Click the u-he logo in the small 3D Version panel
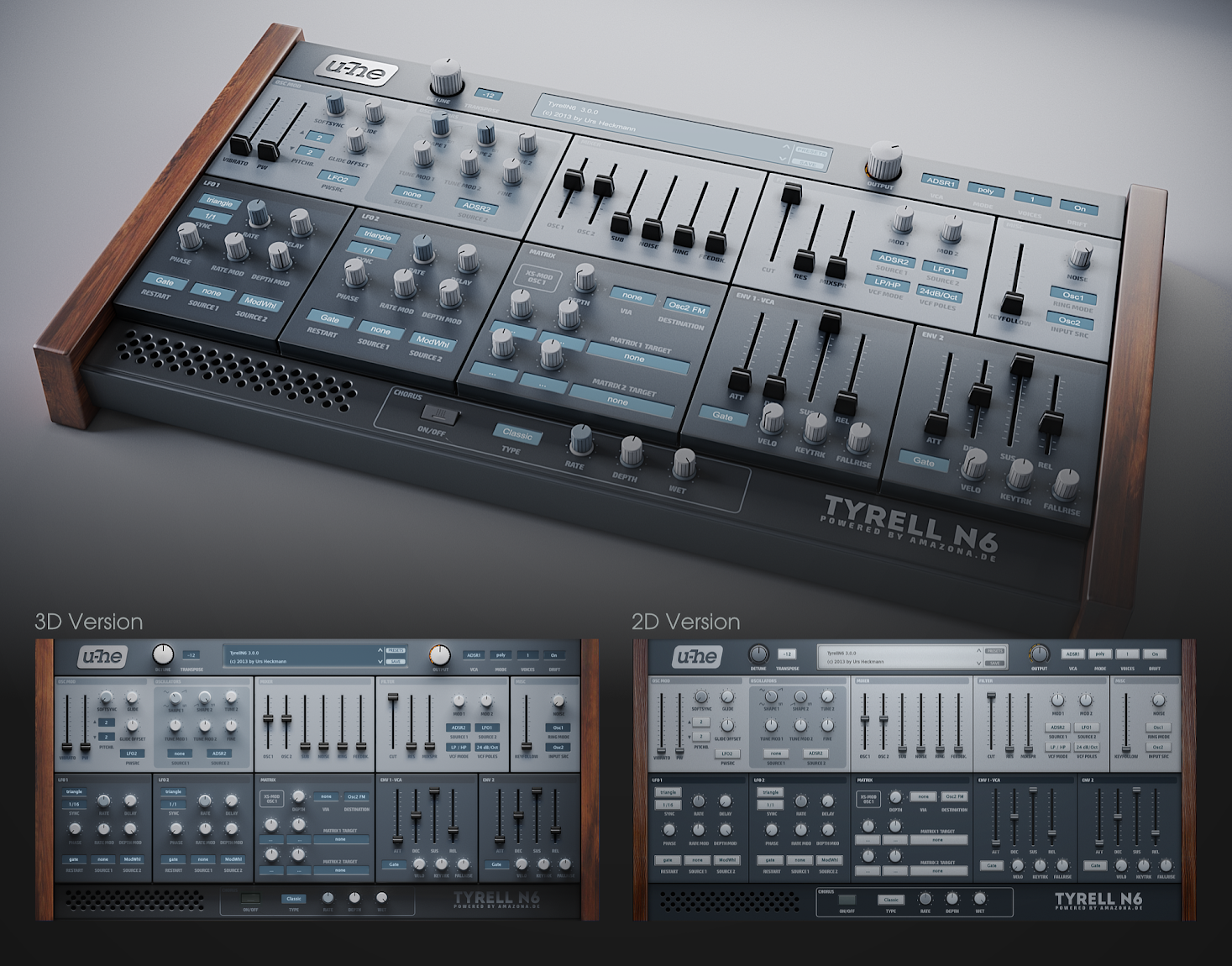This screenshot has width=1232, height=966. pos(102,656)
